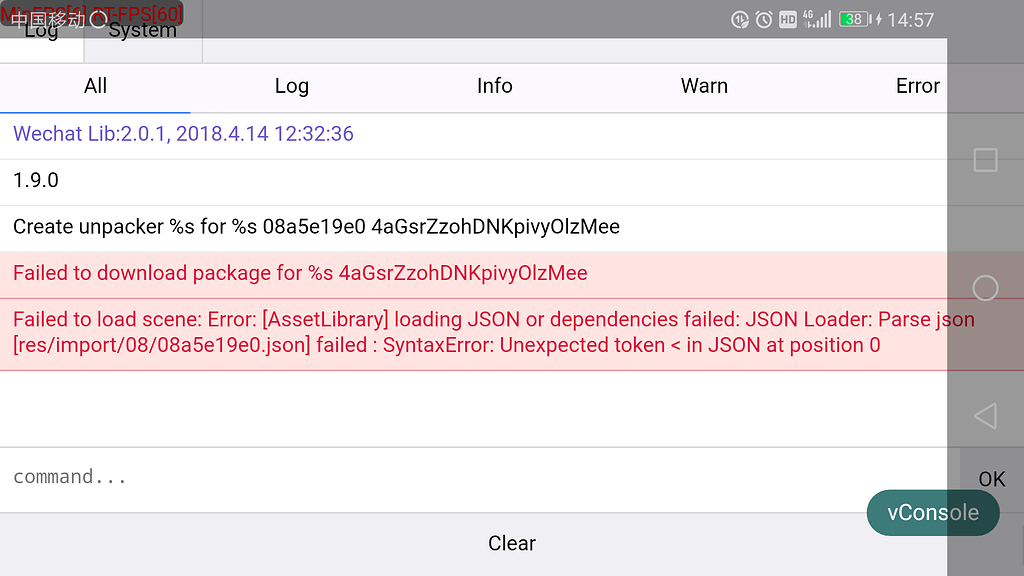The height and width of the screenshot is (576, 1024).
Task: Click the Clear button
Action: (511, 543)
